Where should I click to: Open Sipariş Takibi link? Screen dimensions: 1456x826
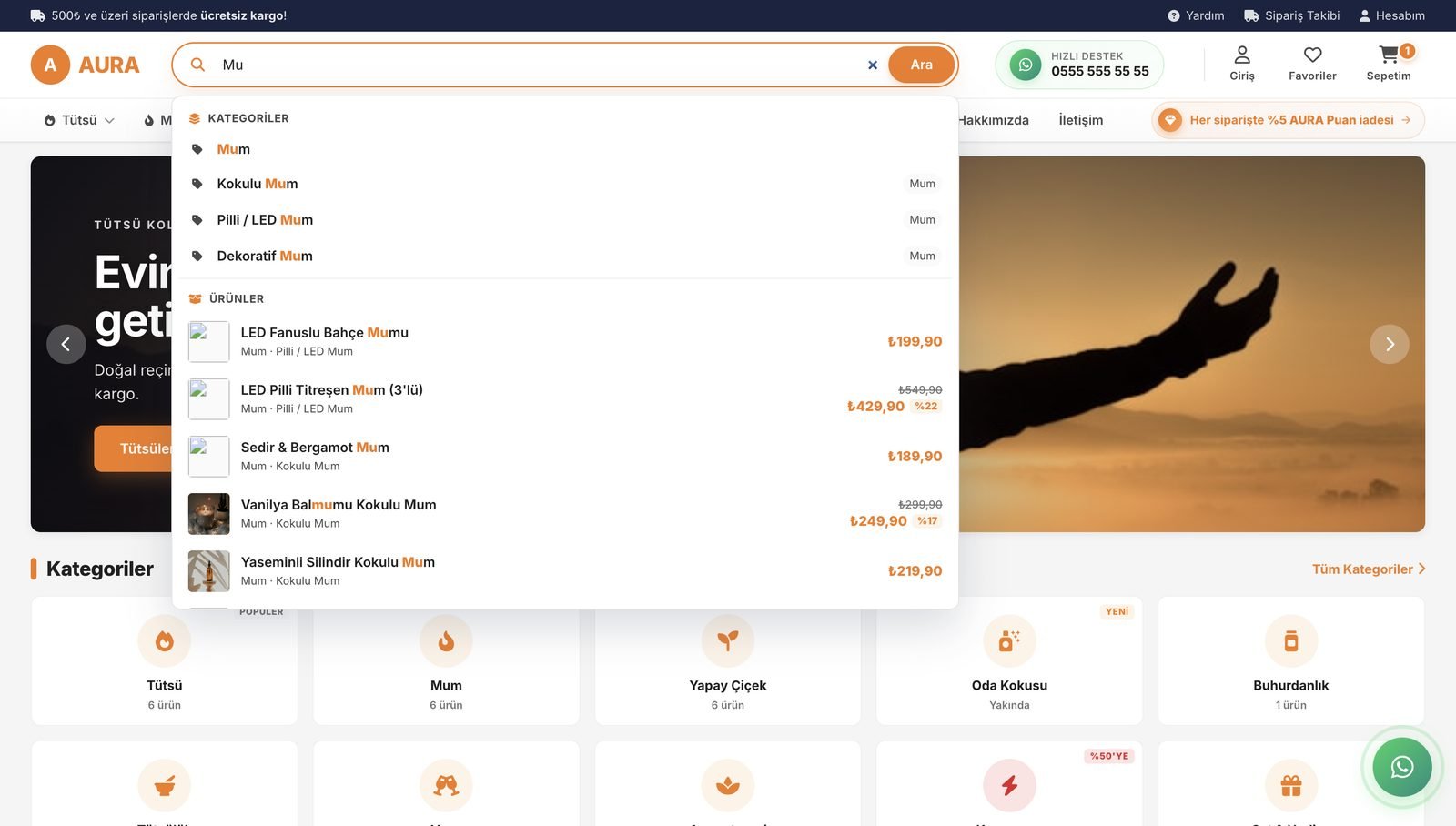[1292, 15]
